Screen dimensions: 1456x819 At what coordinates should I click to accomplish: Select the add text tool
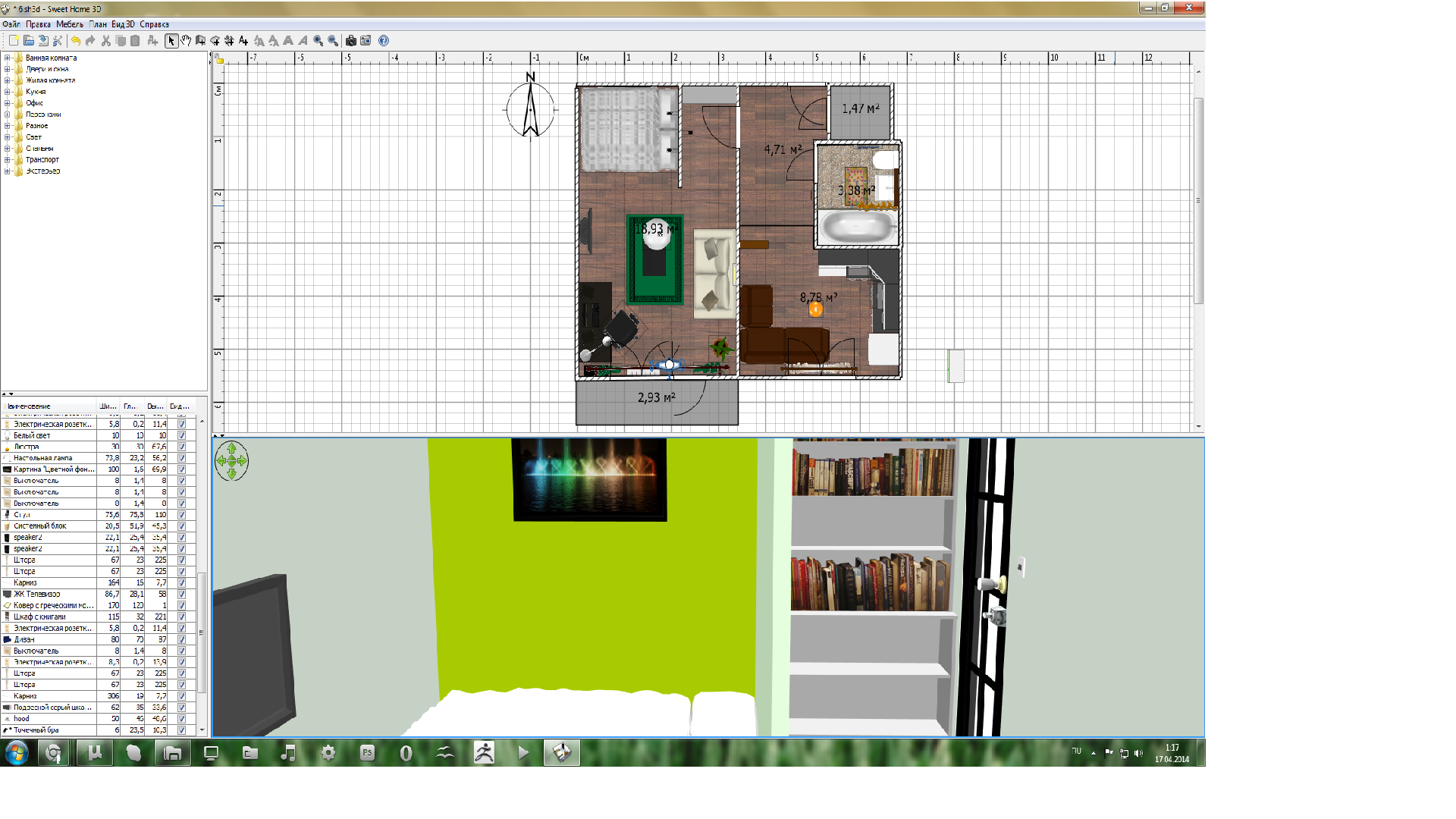pos(243,41)
